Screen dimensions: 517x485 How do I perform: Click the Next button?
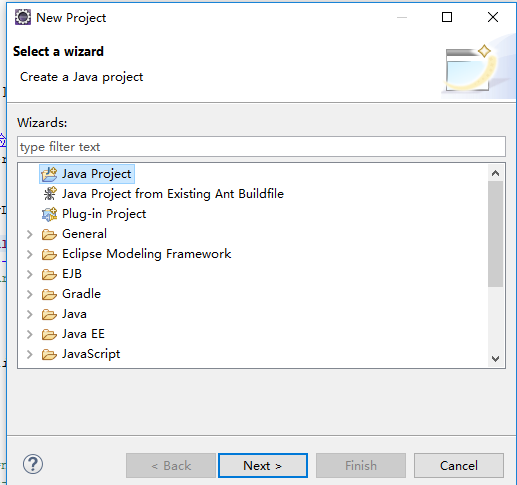coord(263,465)
